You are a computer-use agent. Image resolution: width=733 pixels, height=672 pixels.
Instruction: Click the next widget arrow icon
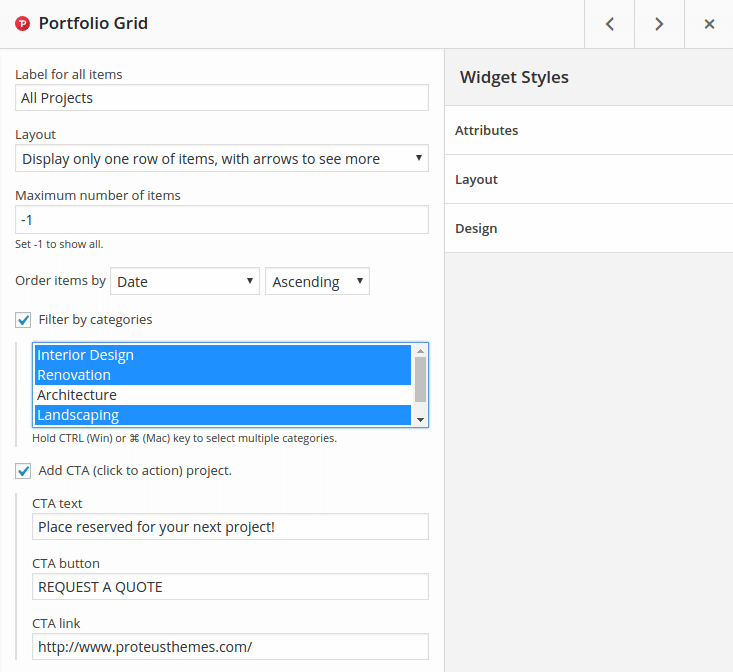point(659,24)
